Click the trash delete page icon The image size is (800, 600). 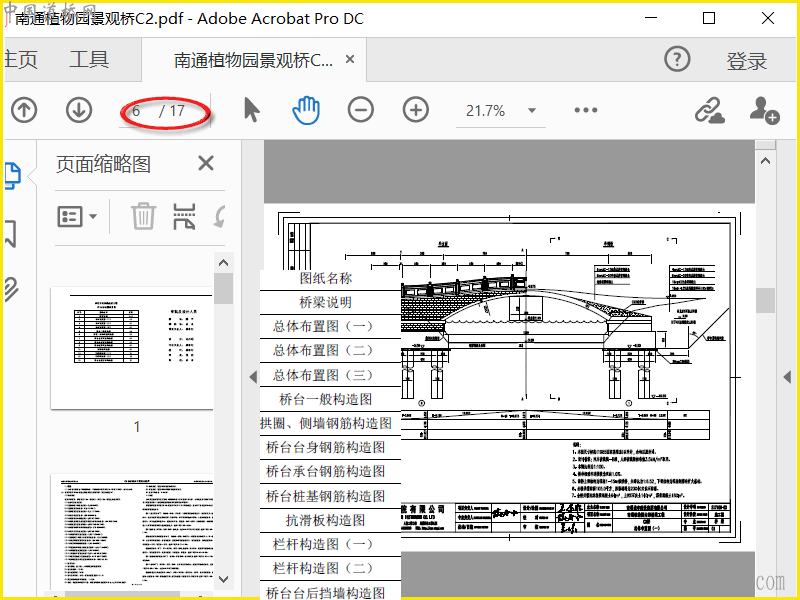click(x=143, y=216)
